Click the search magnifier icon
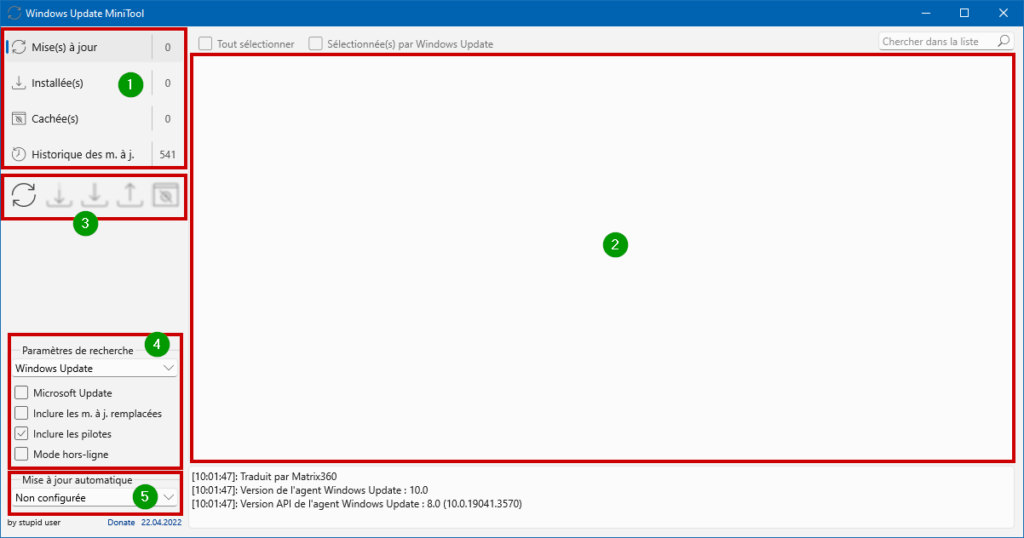The image size is (1024, 538). [x=1004, y=41]
